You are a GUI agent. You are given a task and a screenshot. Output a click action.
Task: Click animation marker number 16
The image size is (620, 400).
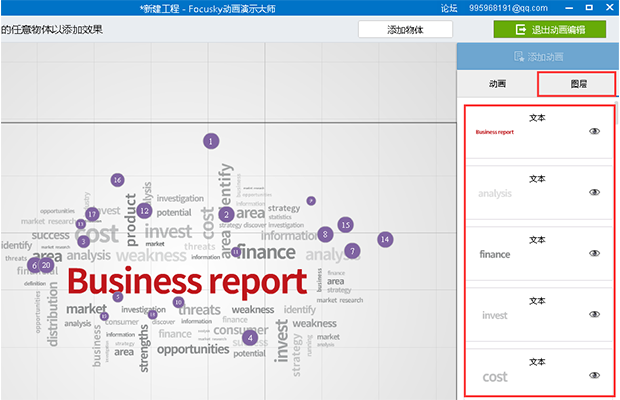point(117,180)
